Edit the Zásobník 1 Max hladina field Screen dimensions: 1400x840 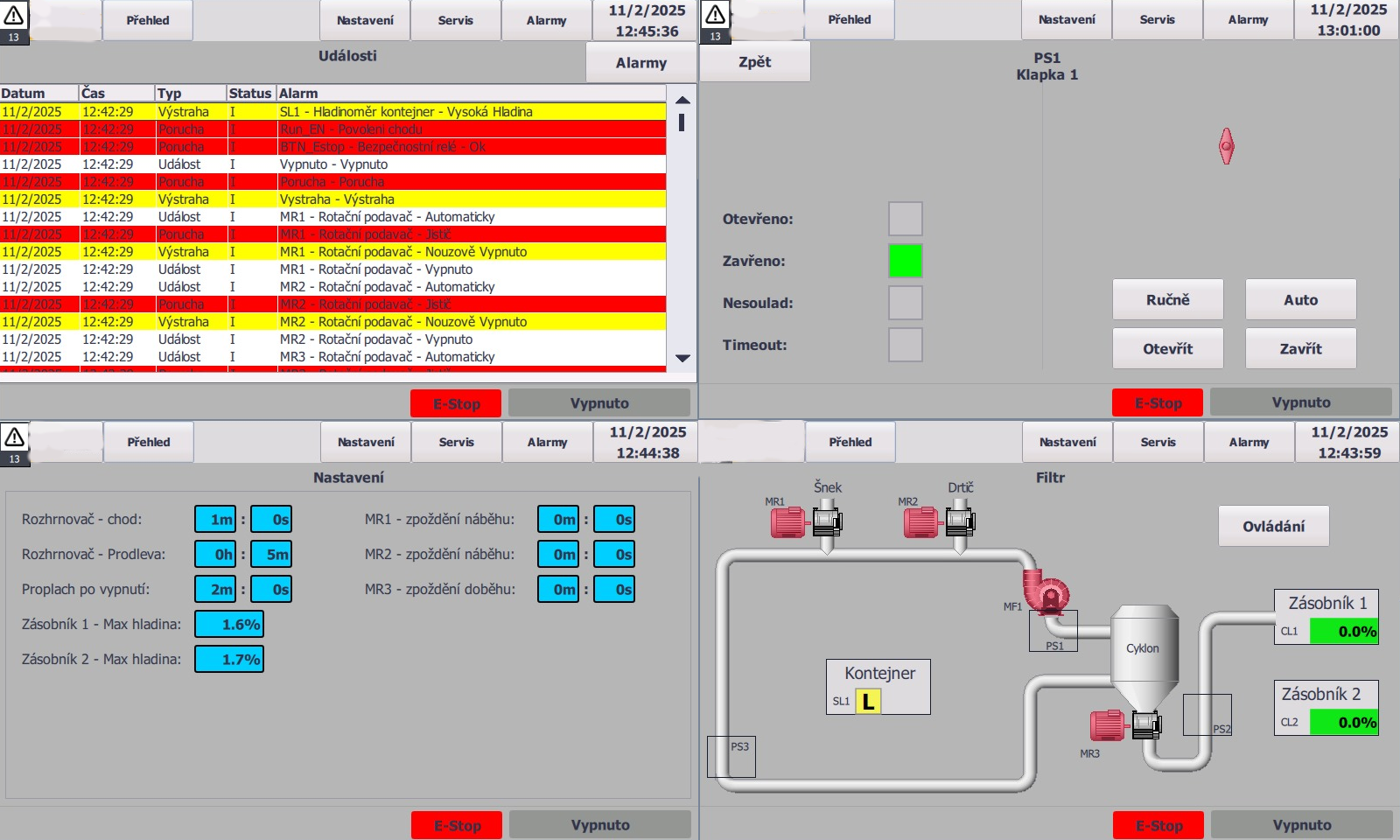pyautogui.click(x=229, y=624)
